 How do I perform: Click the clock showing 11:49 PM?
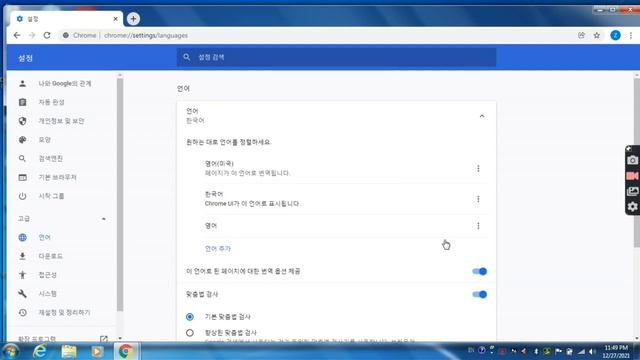tap(616, 348)
